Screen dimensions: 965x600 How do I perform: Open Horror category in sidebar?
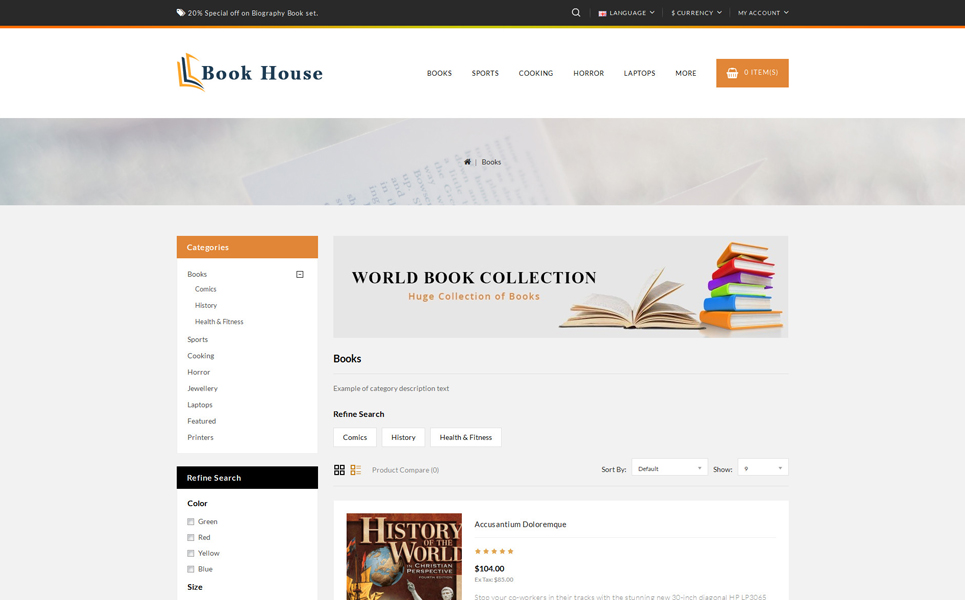pos(198,372)
